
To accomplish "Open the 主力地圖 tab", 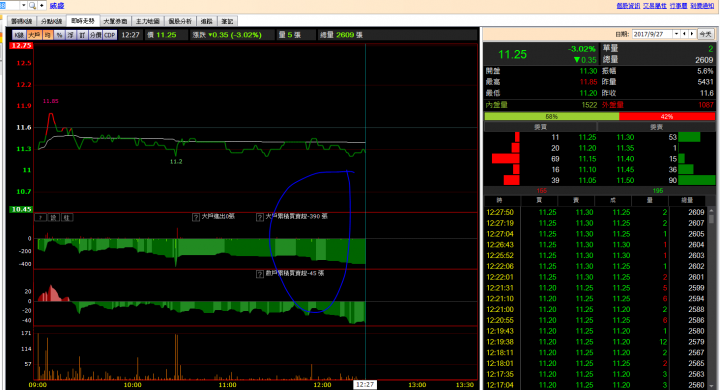I will (x=147, y=21).
